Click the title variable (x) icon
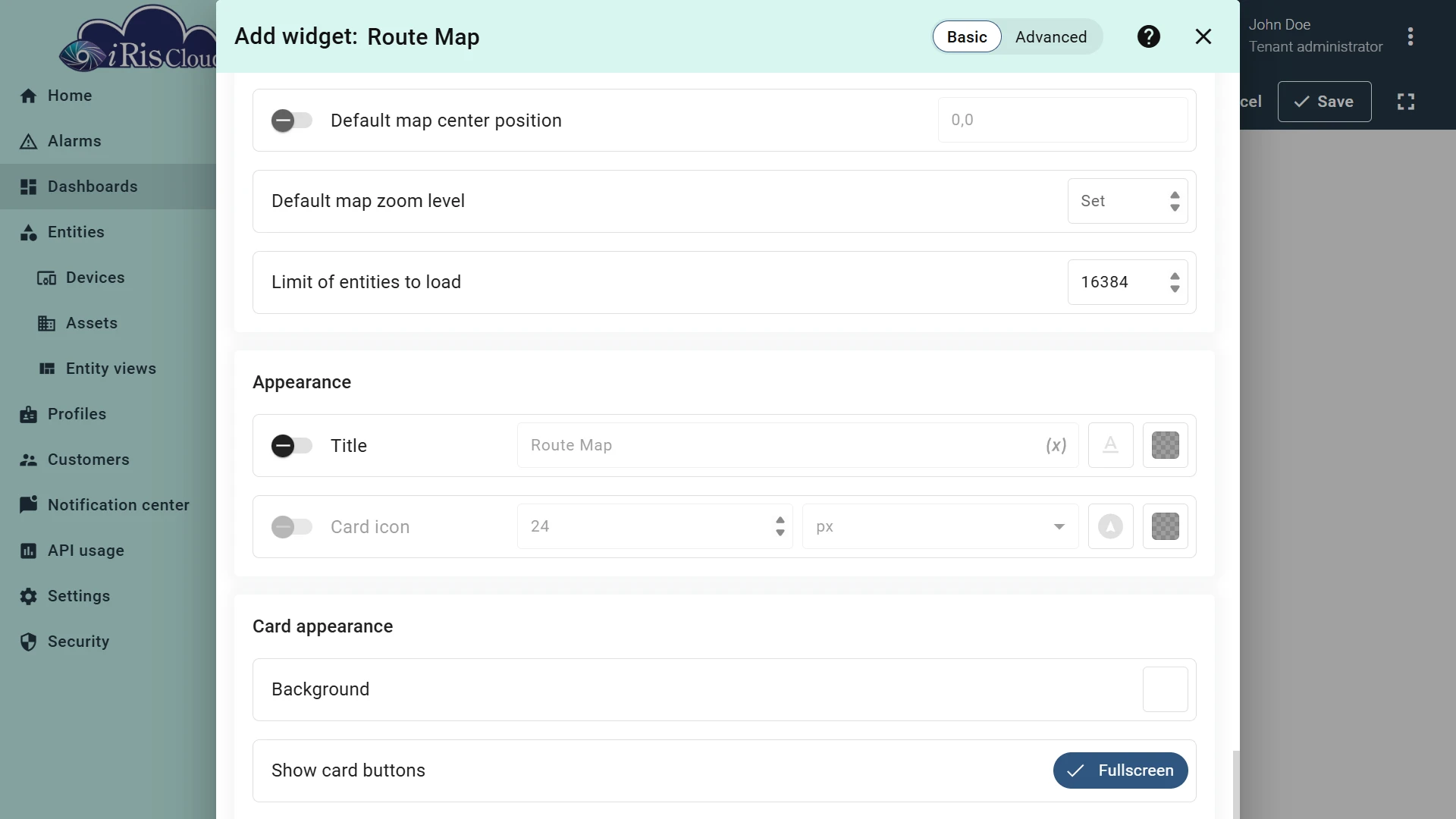The image size is (1456, 819). 1056,445
